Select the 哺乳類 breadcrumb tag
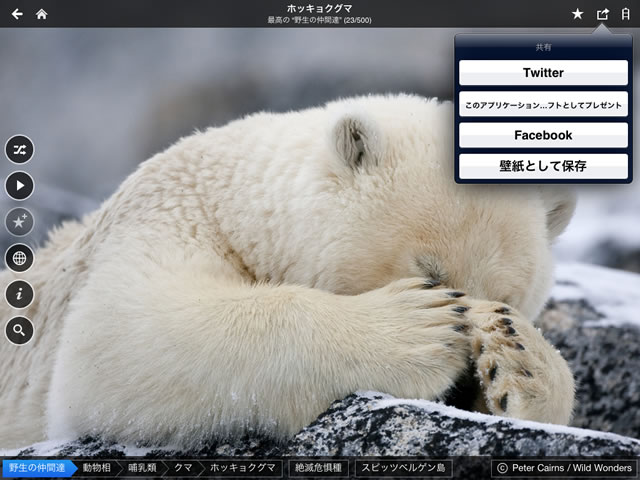Viewport: 640px width, 480px height. [x=142, y=468]
